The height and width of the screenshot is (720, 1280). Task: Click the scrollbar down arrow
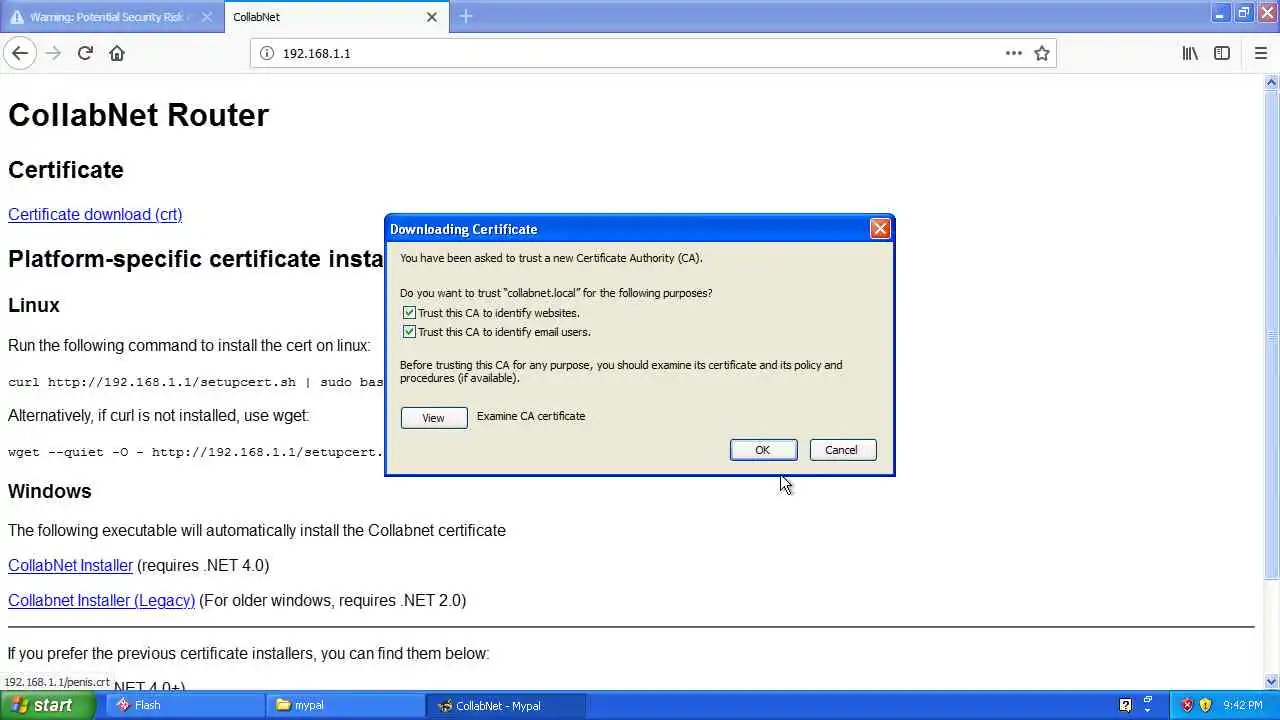tap(1271, 682)
